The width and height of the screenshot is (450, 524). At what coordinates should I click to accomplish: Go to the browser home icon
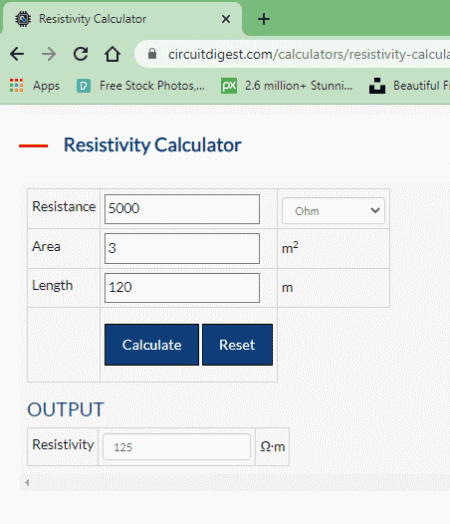[x=112, y=54]
